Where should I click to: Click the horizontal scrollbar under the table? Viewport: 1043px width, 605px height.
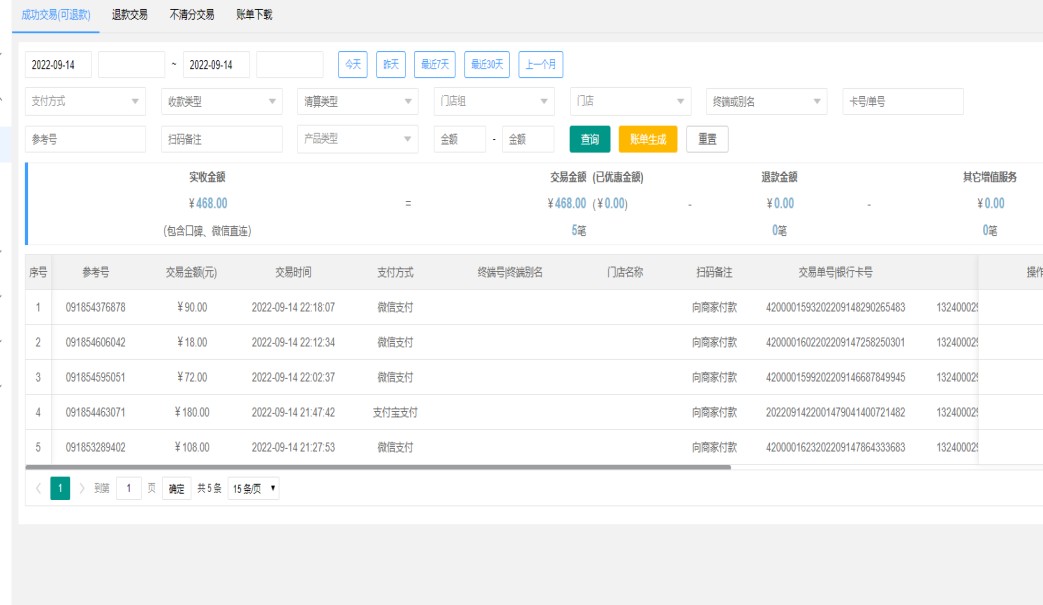(378, 467)
